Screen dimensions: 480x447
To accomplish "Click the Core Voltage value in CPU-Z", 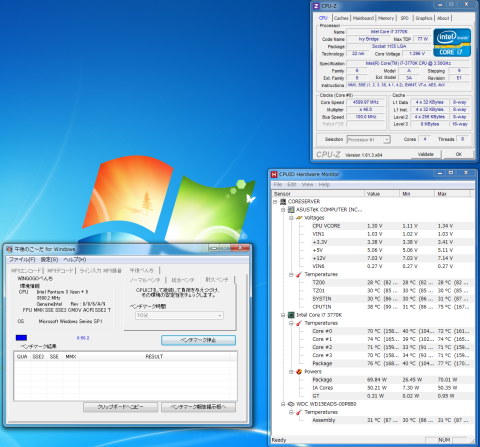I will (417, 53).
